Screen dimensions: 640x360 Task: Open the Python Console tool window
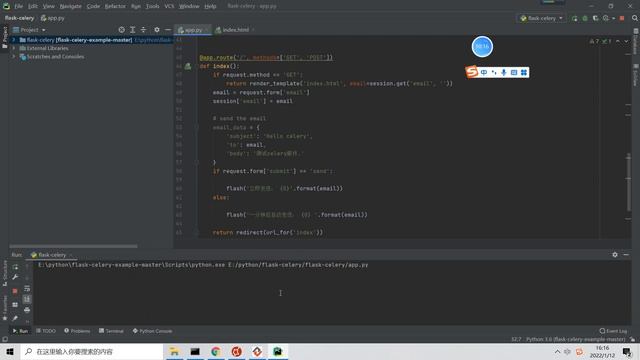click(x=152, y=331)
